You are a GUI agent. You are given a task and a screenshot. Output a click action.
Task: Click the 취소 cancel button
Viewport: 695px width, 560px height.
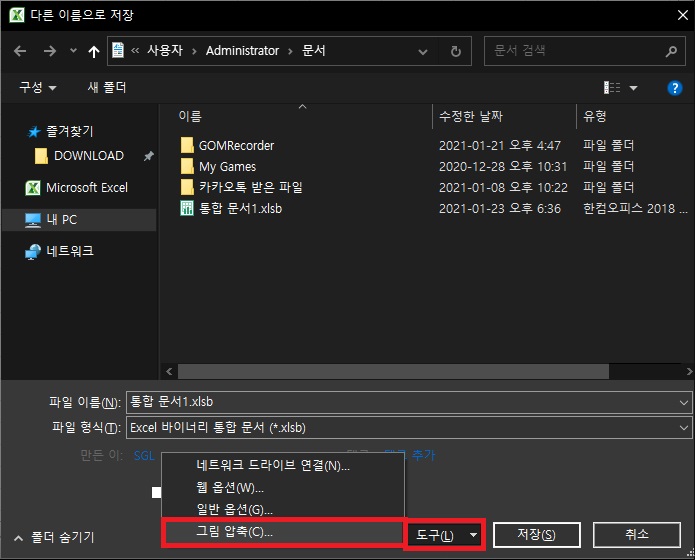(x=636, y=535)
